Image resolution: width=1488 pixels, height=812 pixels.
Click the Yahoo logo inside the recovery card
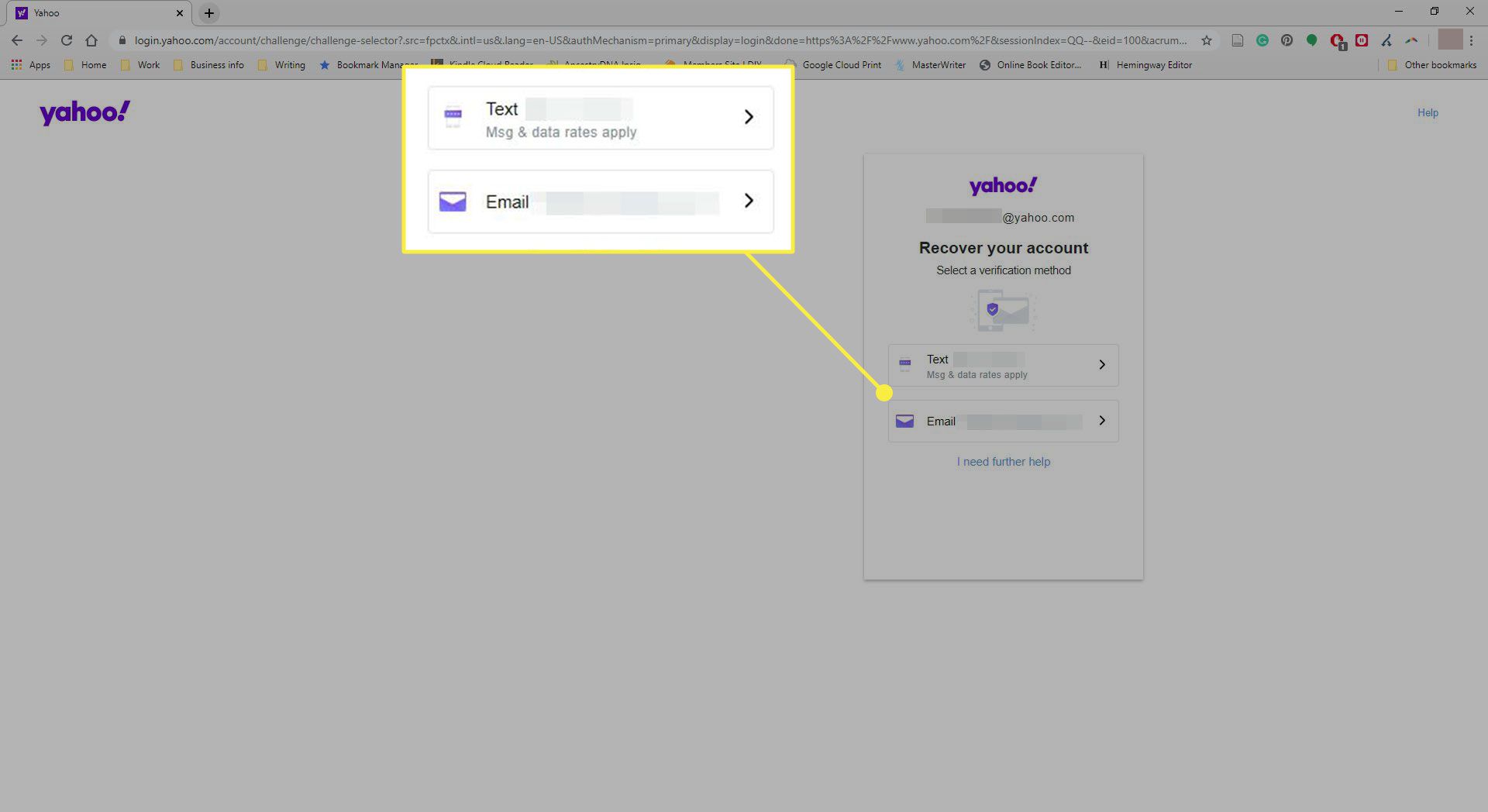point(1003,186)
